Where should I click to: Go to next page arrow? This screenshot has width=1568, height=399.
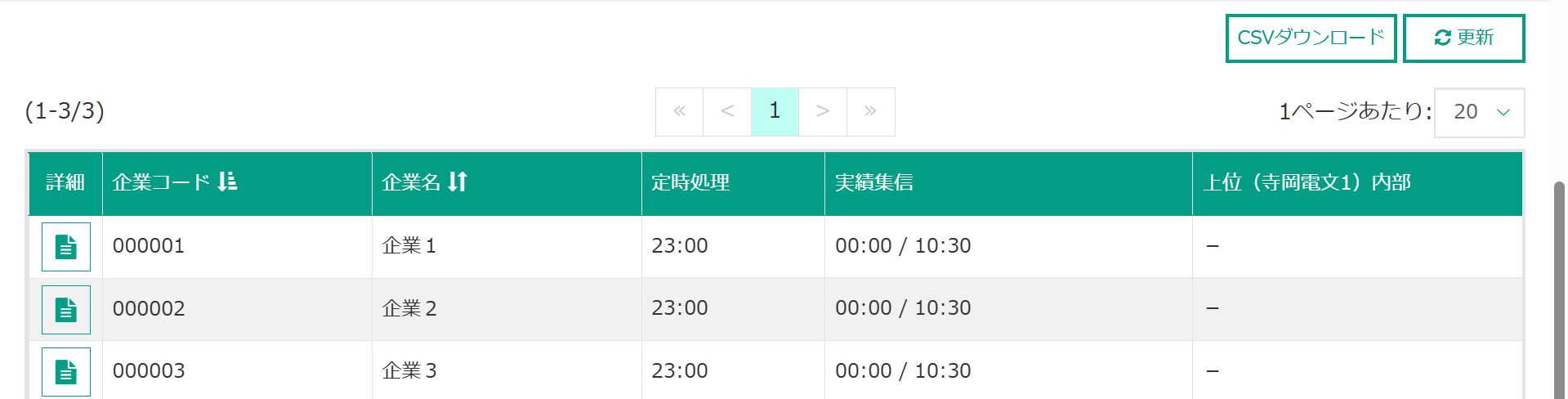823,111
